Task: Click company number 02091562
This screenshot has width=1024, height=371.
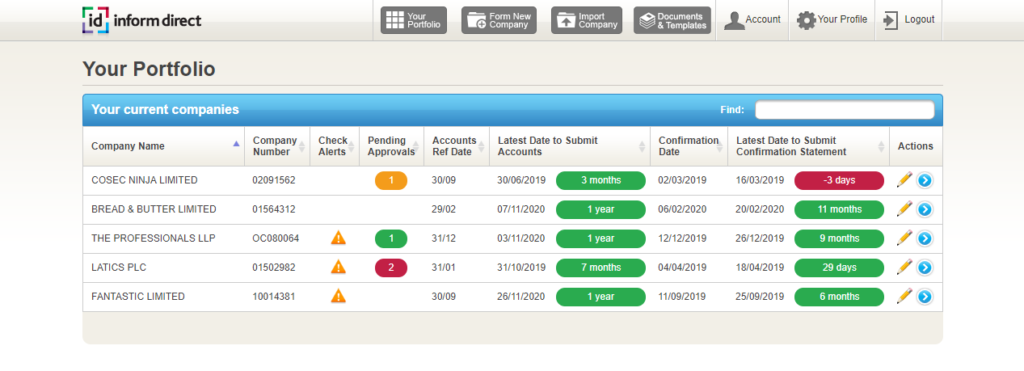Action: 274,180
